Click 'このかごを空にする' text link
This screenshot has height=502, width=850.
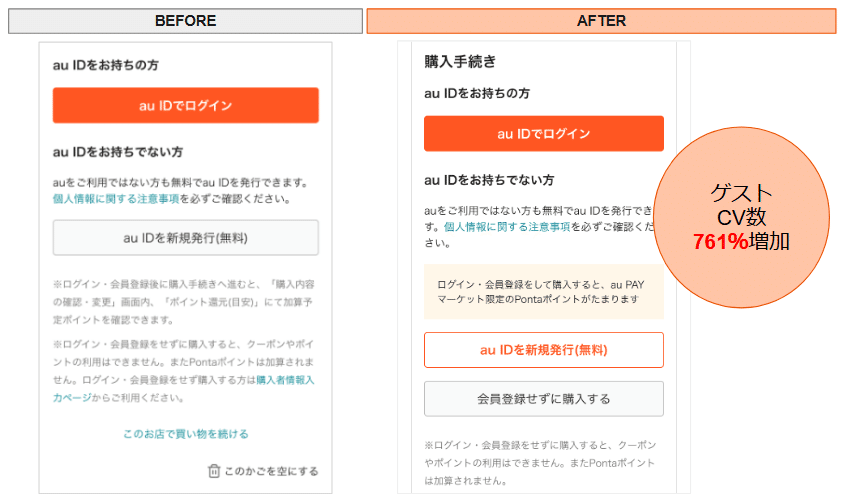pos(272,471)
